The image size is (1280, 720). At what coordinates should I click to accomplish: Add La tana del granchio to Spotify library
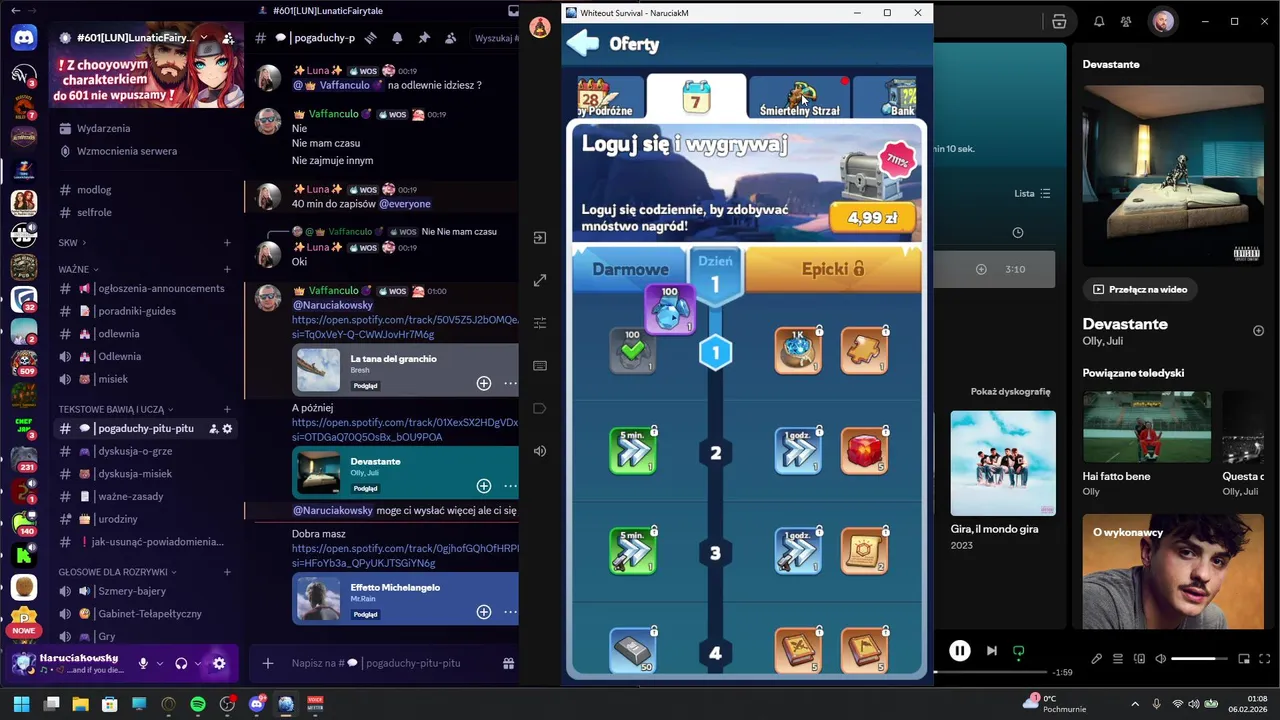(x=484, y=383)
